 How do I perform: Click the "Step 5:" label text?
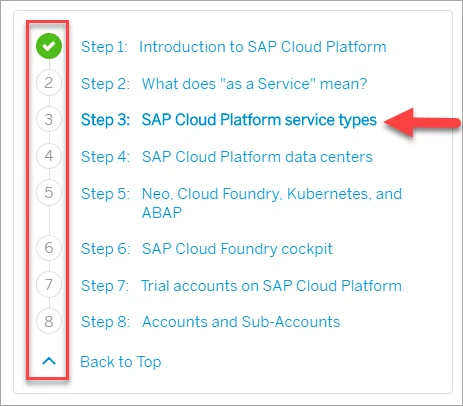pos(105,194)
